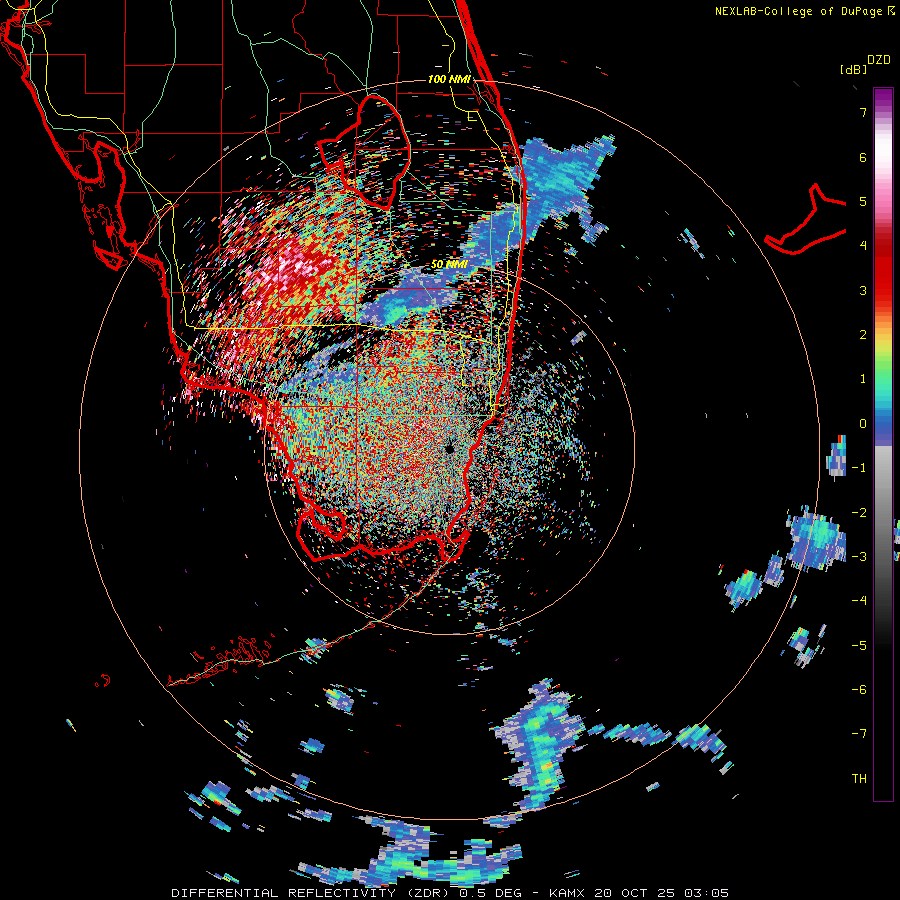This screenshot has height=900, width=900.
Task: Click the TH label on the scale
Action: (x=859, y=779)
